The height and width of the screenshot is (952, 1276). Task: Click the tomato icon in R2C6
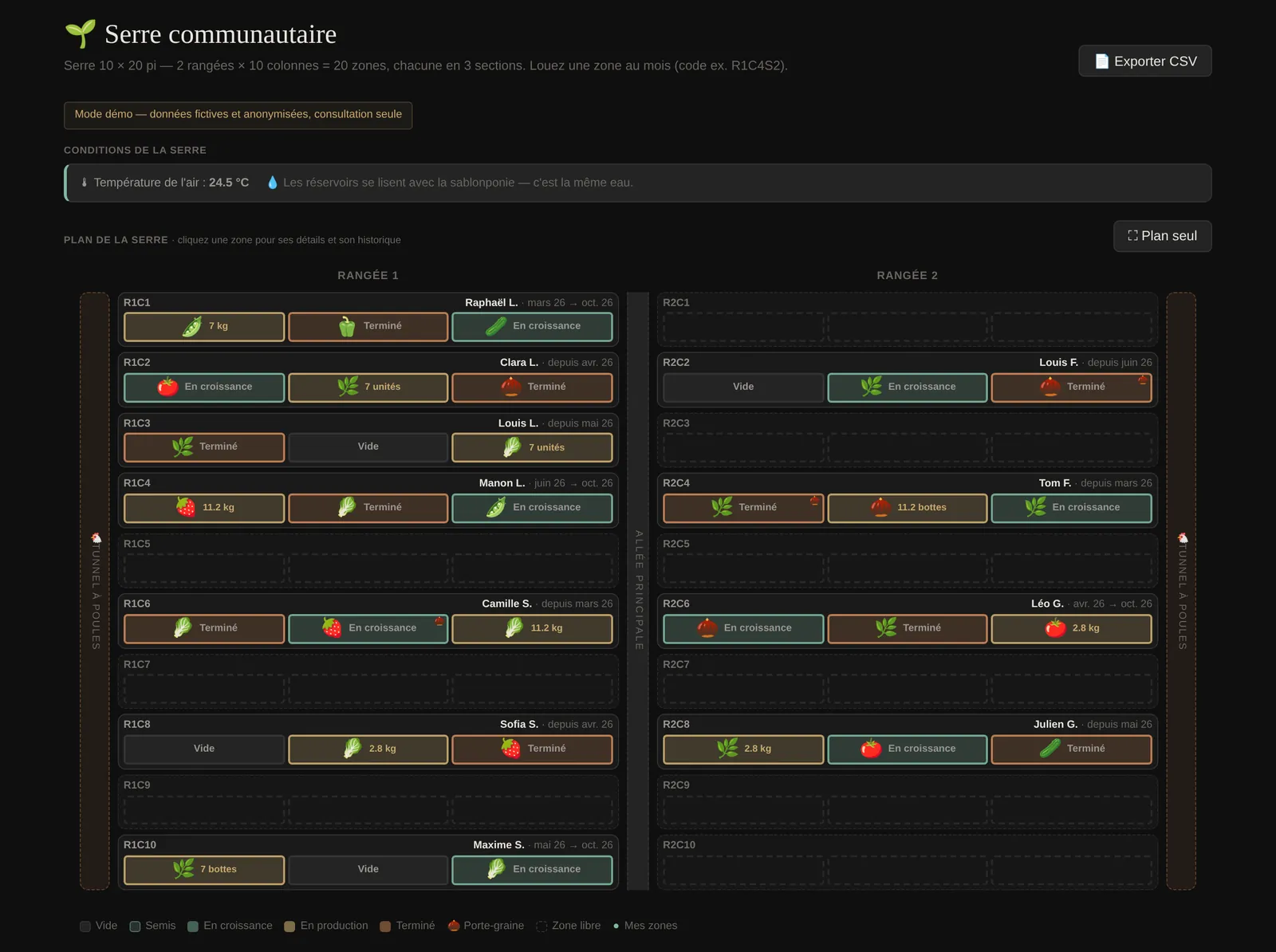pos(1055,628)
